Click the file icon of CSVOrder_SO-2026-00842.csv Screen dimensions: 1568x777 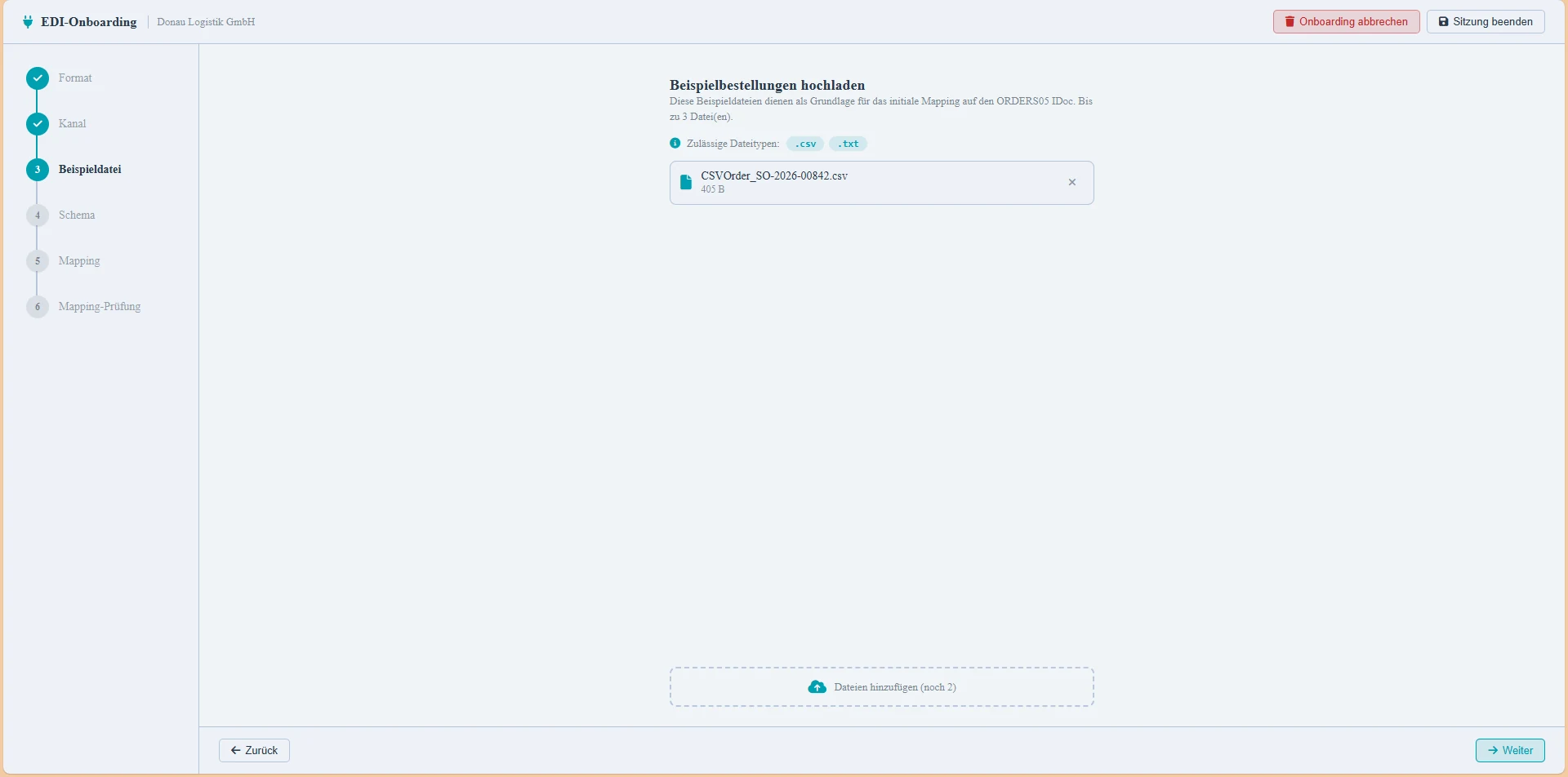686,182
